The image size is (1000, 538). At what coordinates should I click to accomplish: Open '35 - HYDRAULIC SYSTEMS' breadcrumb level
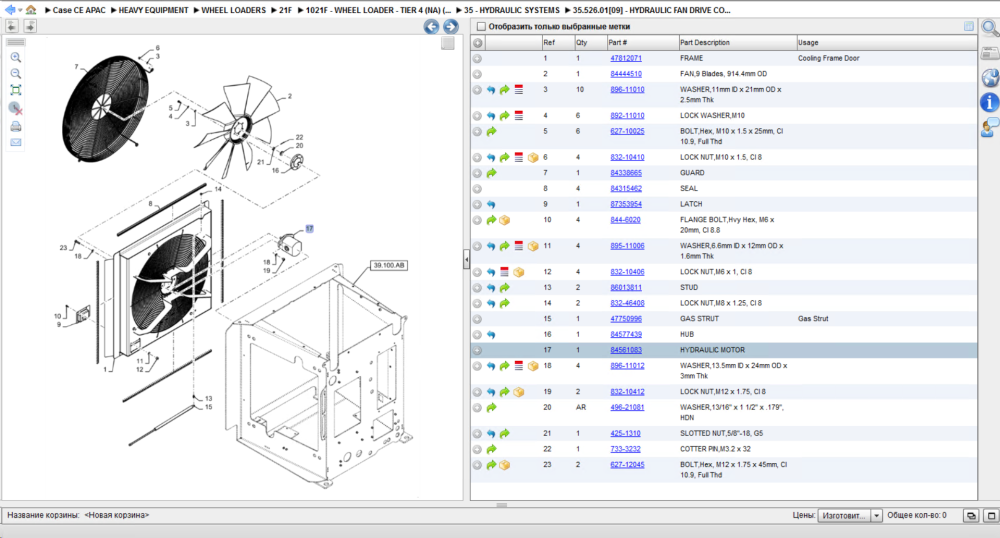[x=511, y=10]
